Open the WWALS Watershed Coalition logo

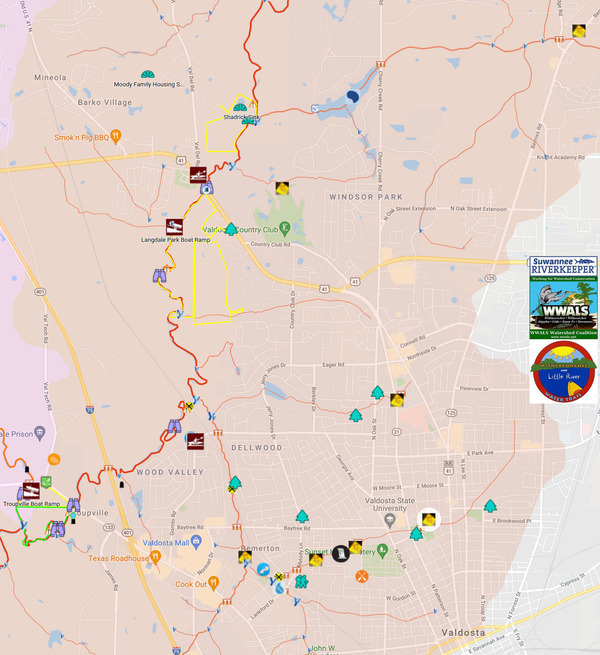(563, 307)
